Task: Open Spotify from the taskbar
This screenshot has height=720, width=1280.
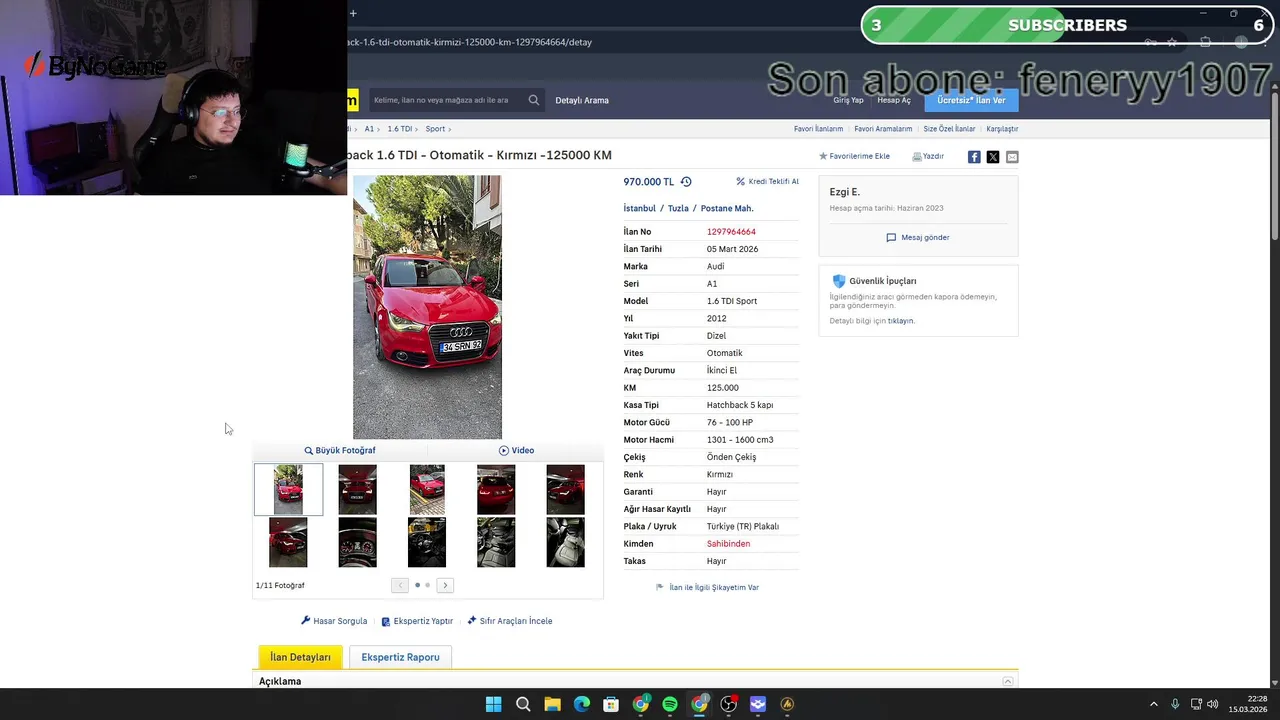Action: 670,704
